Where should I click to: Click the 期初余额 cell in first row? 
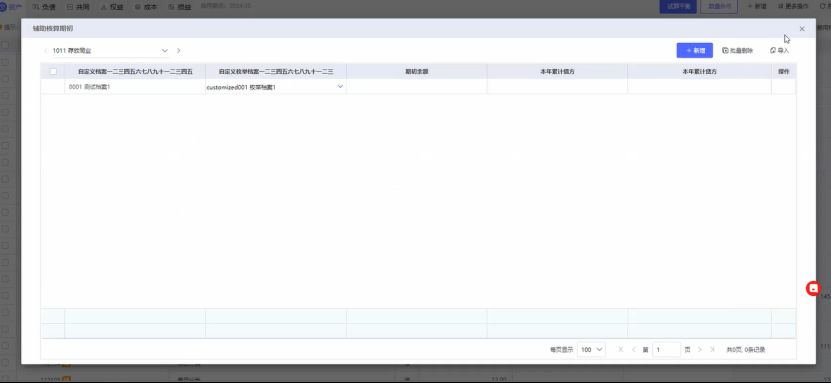coord(417,86)
